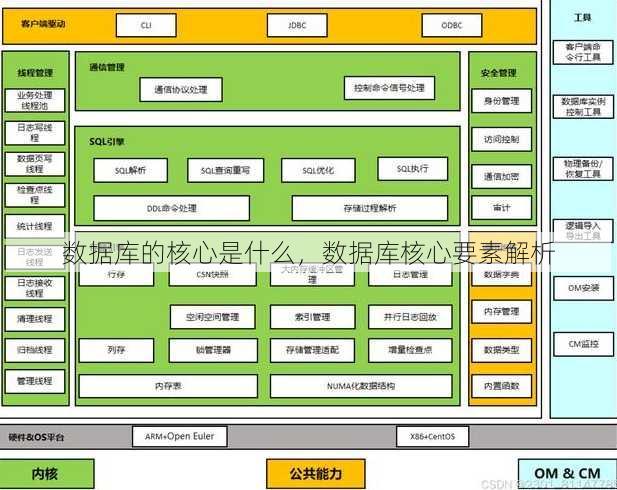Image resolution: width=617 pixels, height=490 pixels.
Task: Click the 业务处理线程池 box
Action: [x=35, y=100]
